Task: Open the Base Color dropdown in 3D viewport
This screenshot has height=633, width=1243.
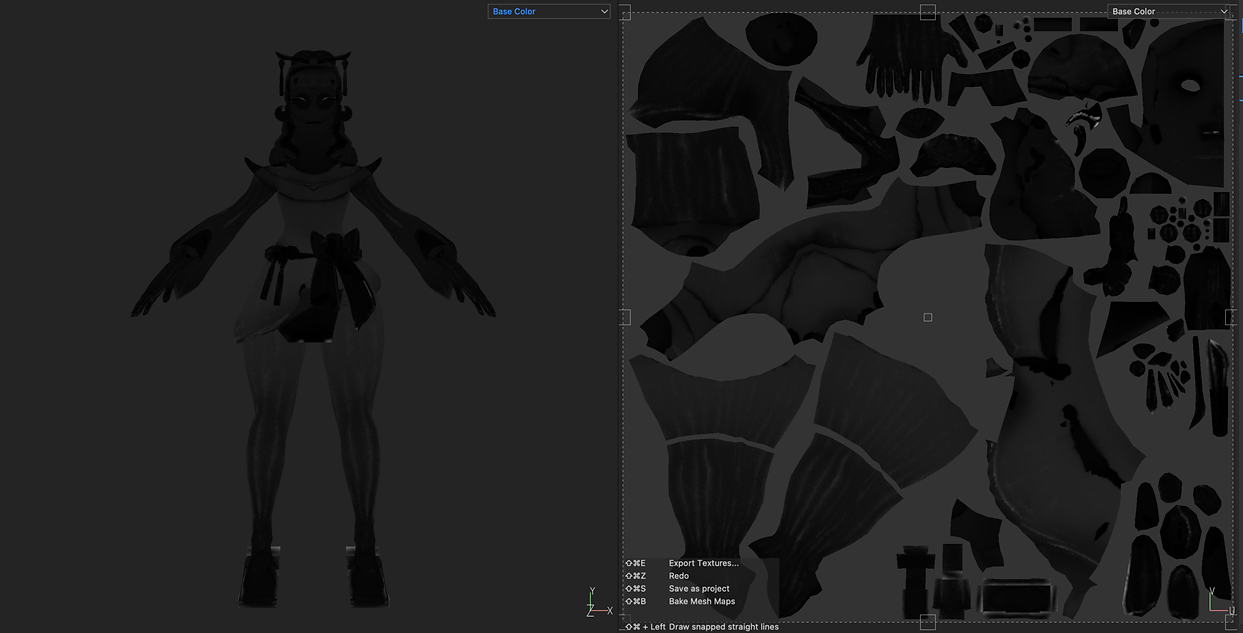Action: (x=548, y=11)
